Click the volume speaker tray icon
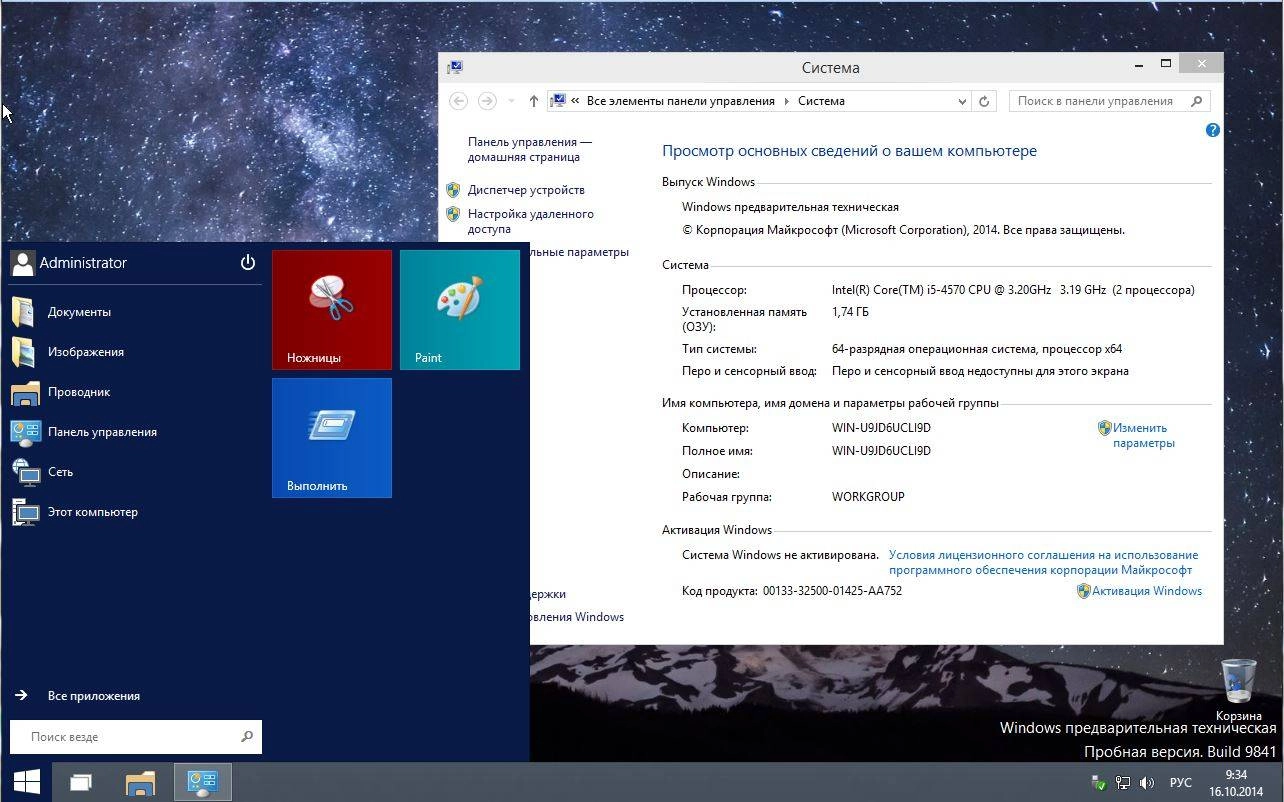This screenshot has height=802, width=1284. pos(1147,783)
